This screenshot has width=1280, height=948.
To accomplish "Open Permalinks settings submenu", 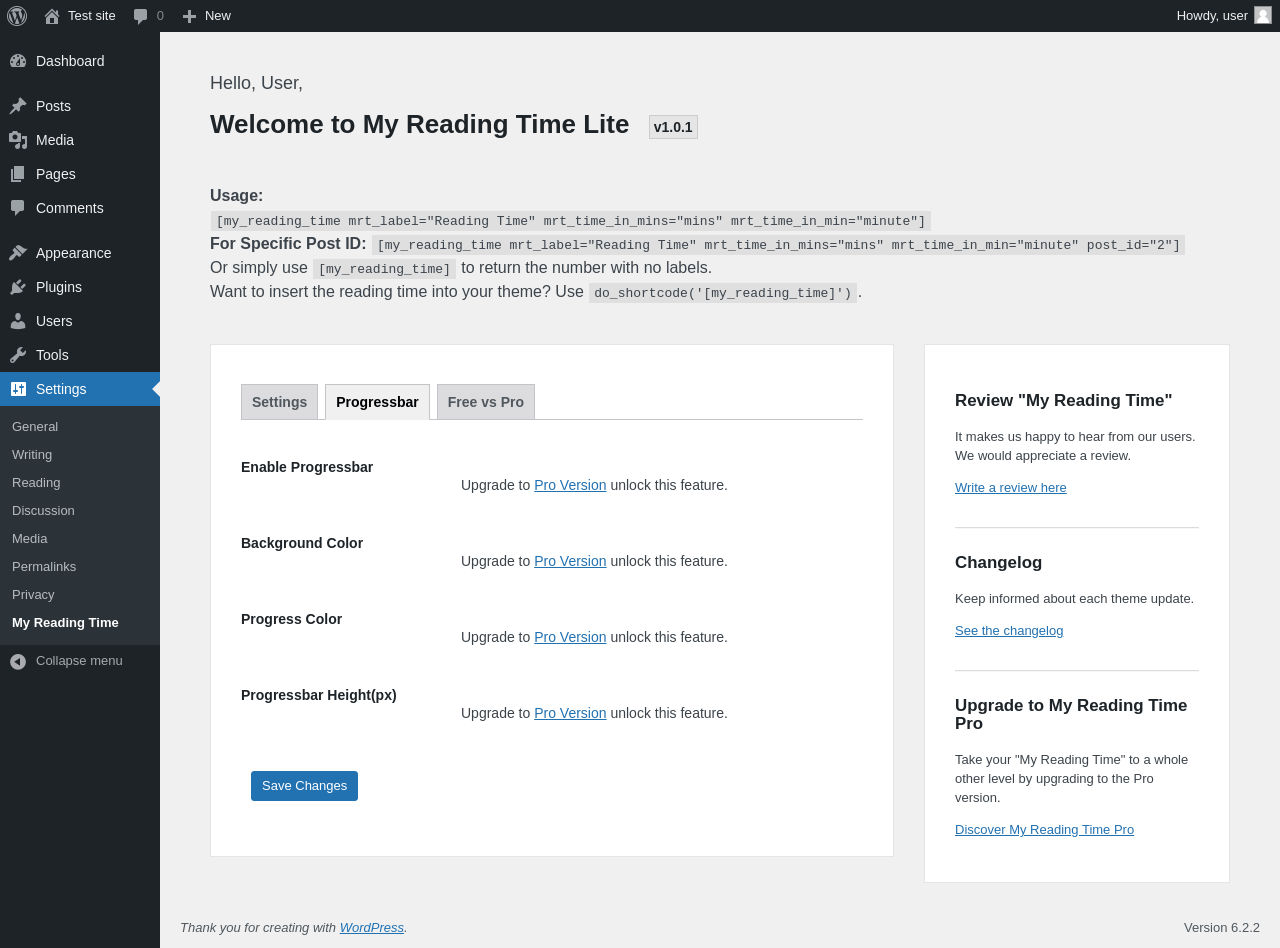I will pos(44,566).
